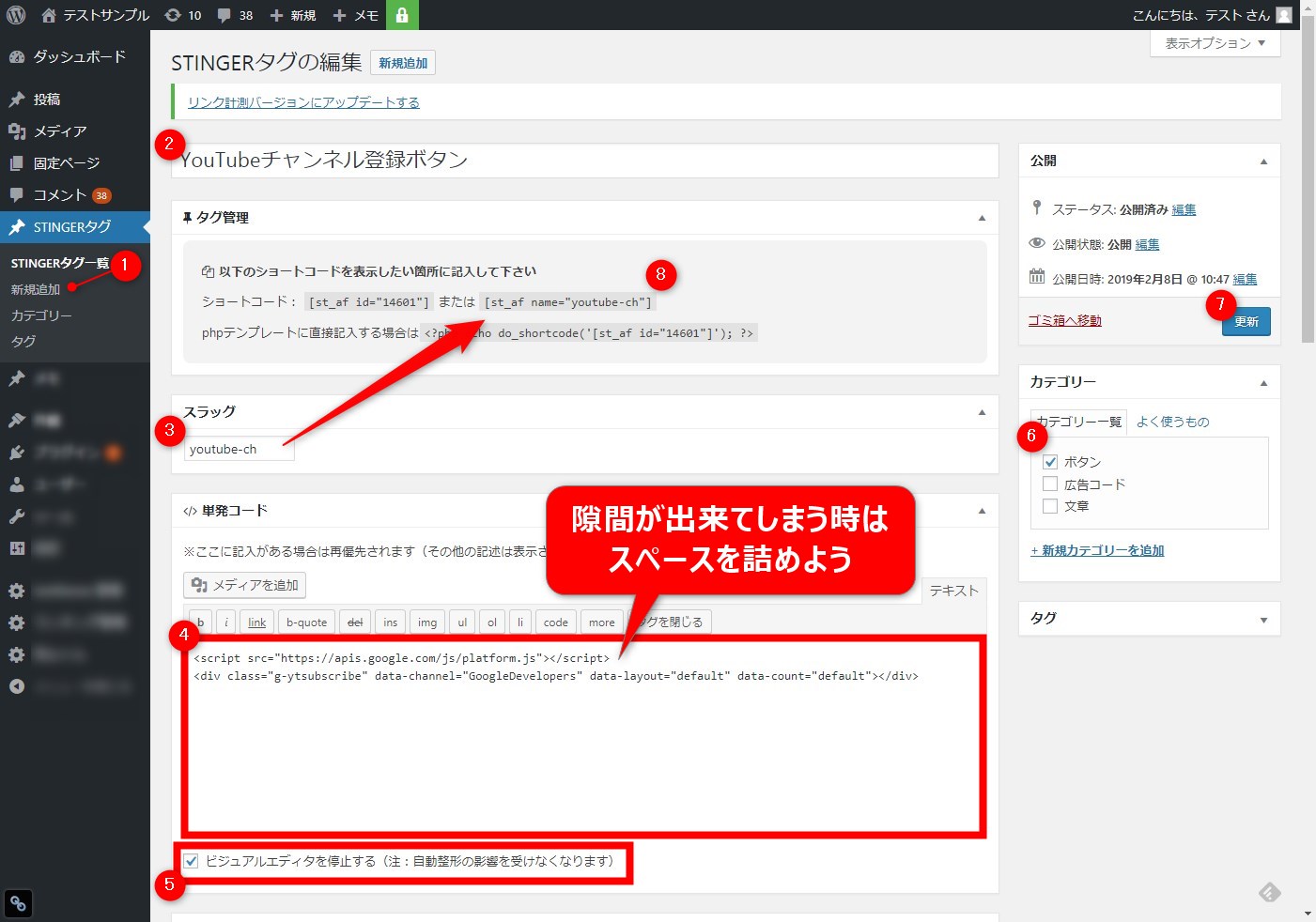
Task: Click the pin icon next to 投稿
Action: (17, 100)
